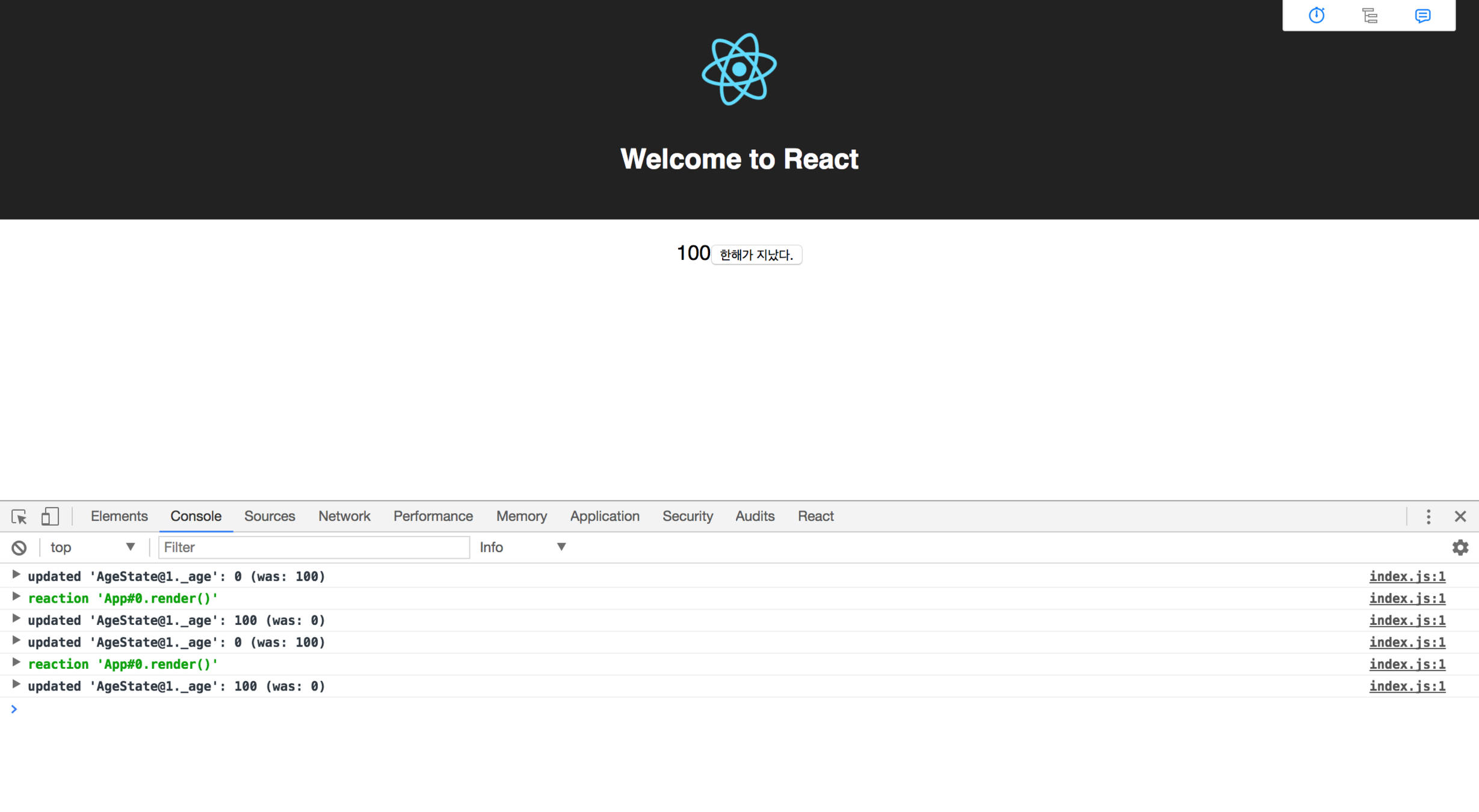Close the DevTools panel
Viewport: 1479px width, 812px height.
pos(1460,517)
